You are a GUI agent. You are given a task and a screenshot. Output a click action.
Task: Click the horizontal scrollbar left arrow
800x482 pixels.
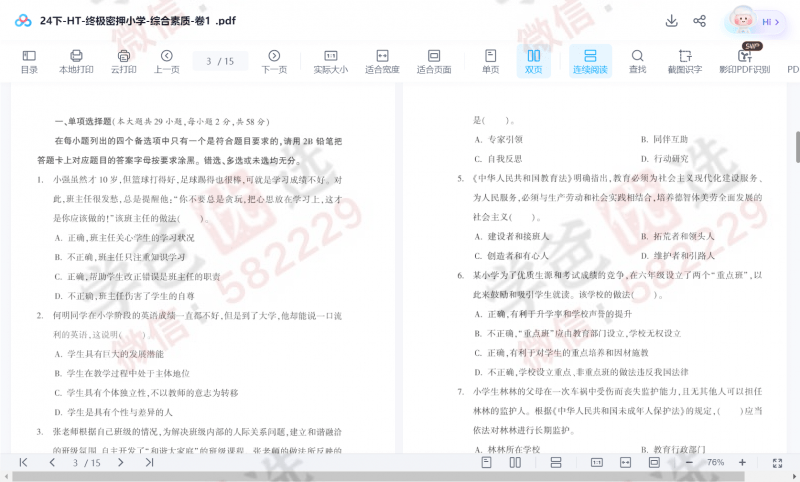[6, 476]
